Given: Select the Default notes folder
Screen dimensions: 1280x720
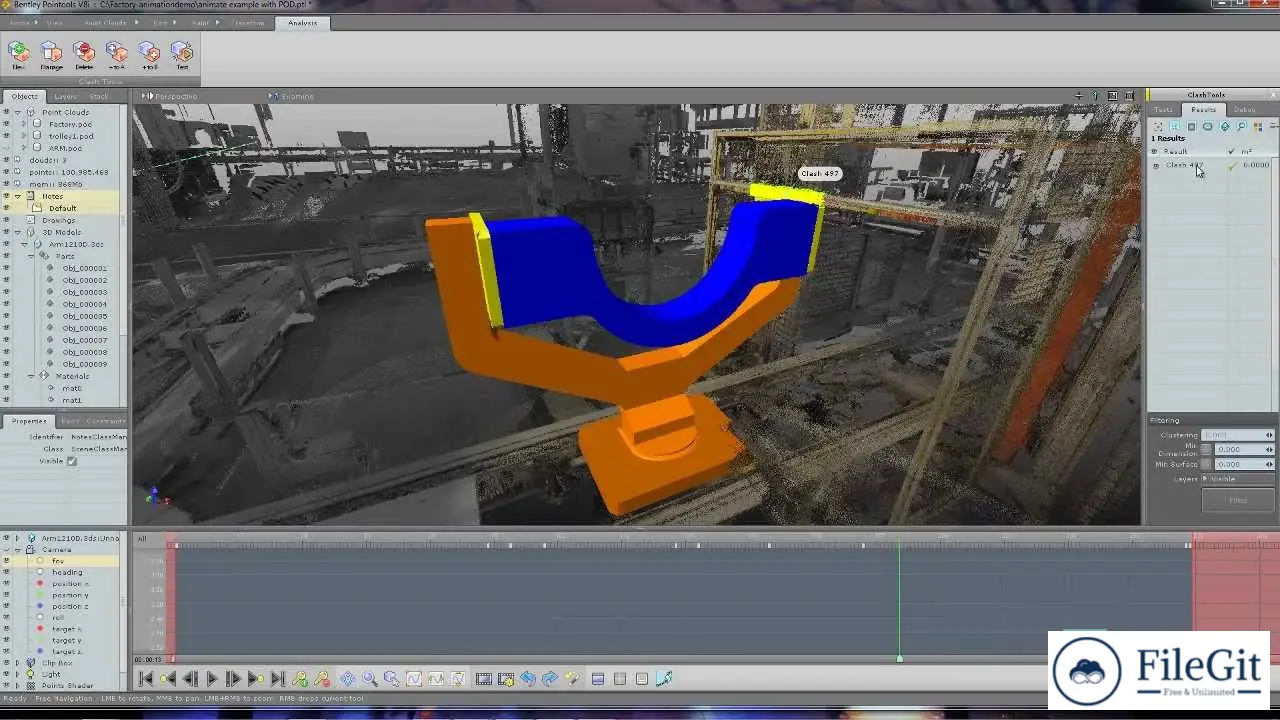Looking at the screenshot, I should 63,208.
